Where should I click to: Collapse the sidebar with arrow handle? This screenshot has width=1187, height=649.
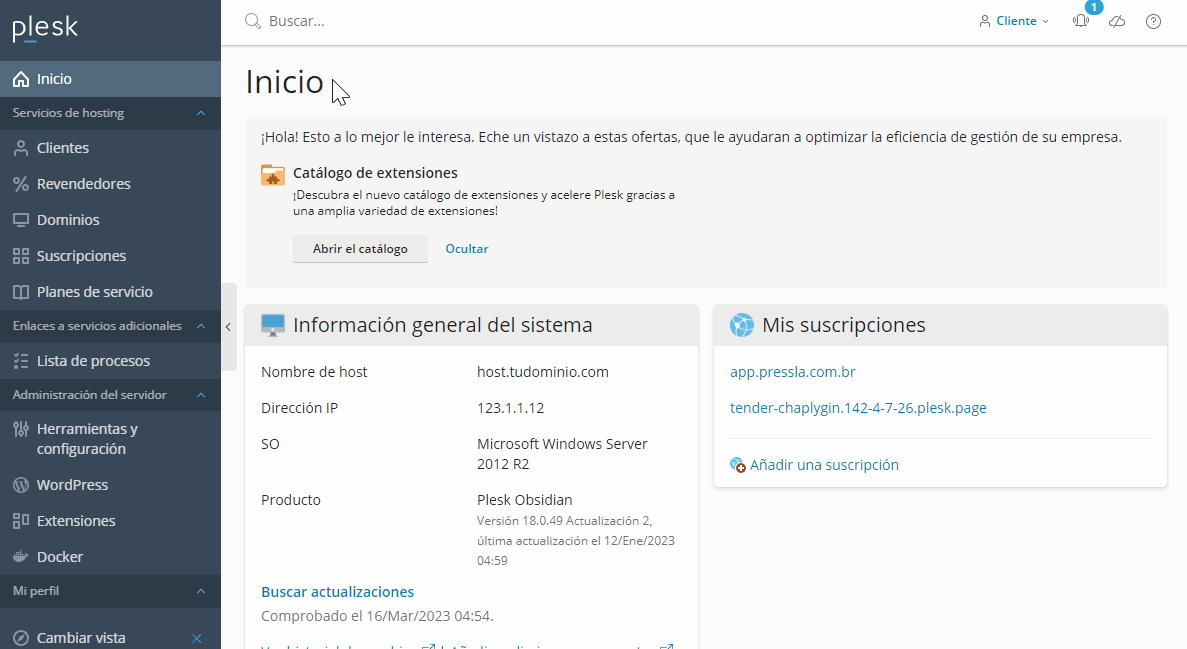(x=229, y=327)
